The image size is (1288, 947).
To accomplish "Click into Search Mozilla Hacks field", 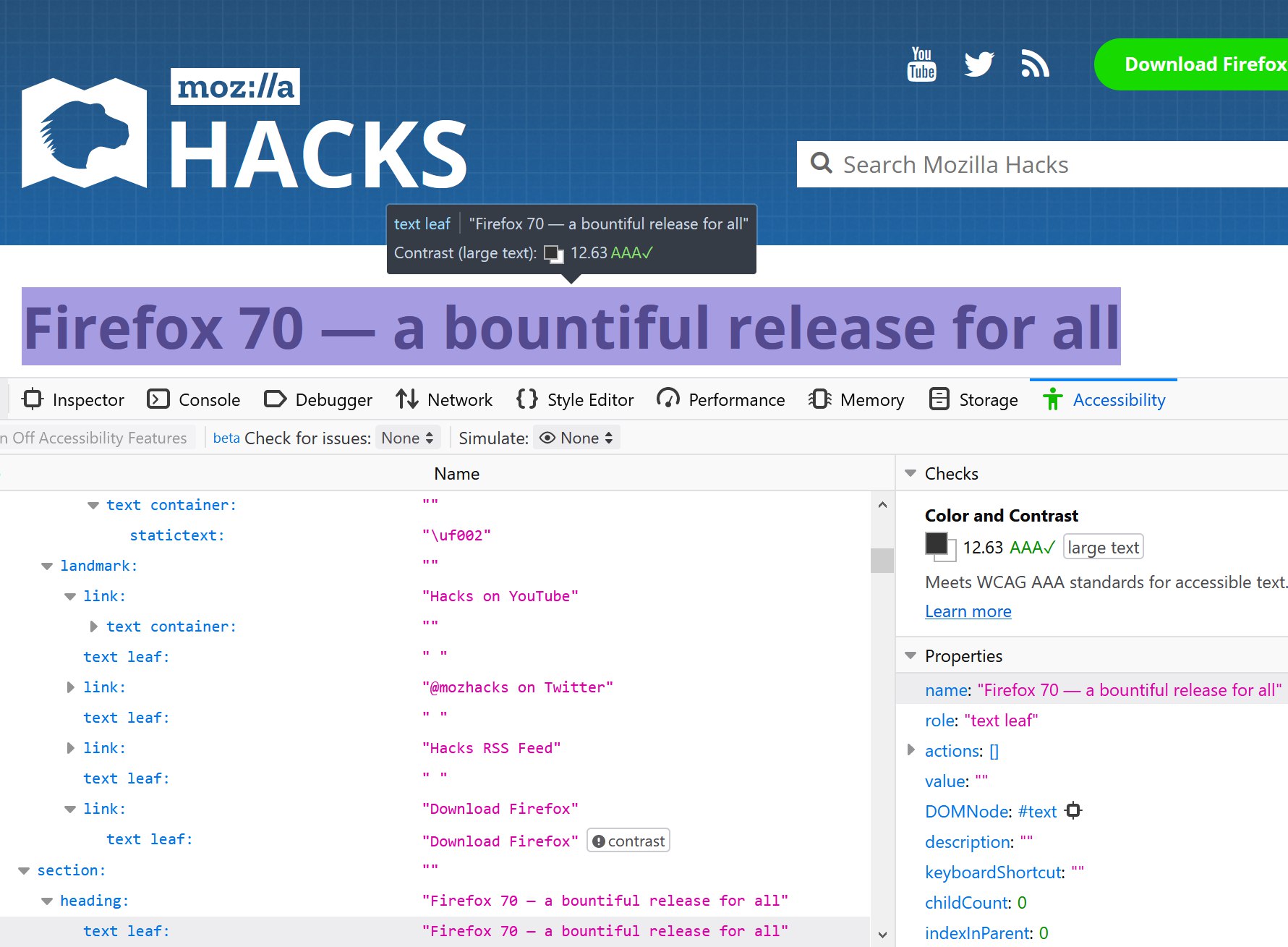I will point(1042,164).
